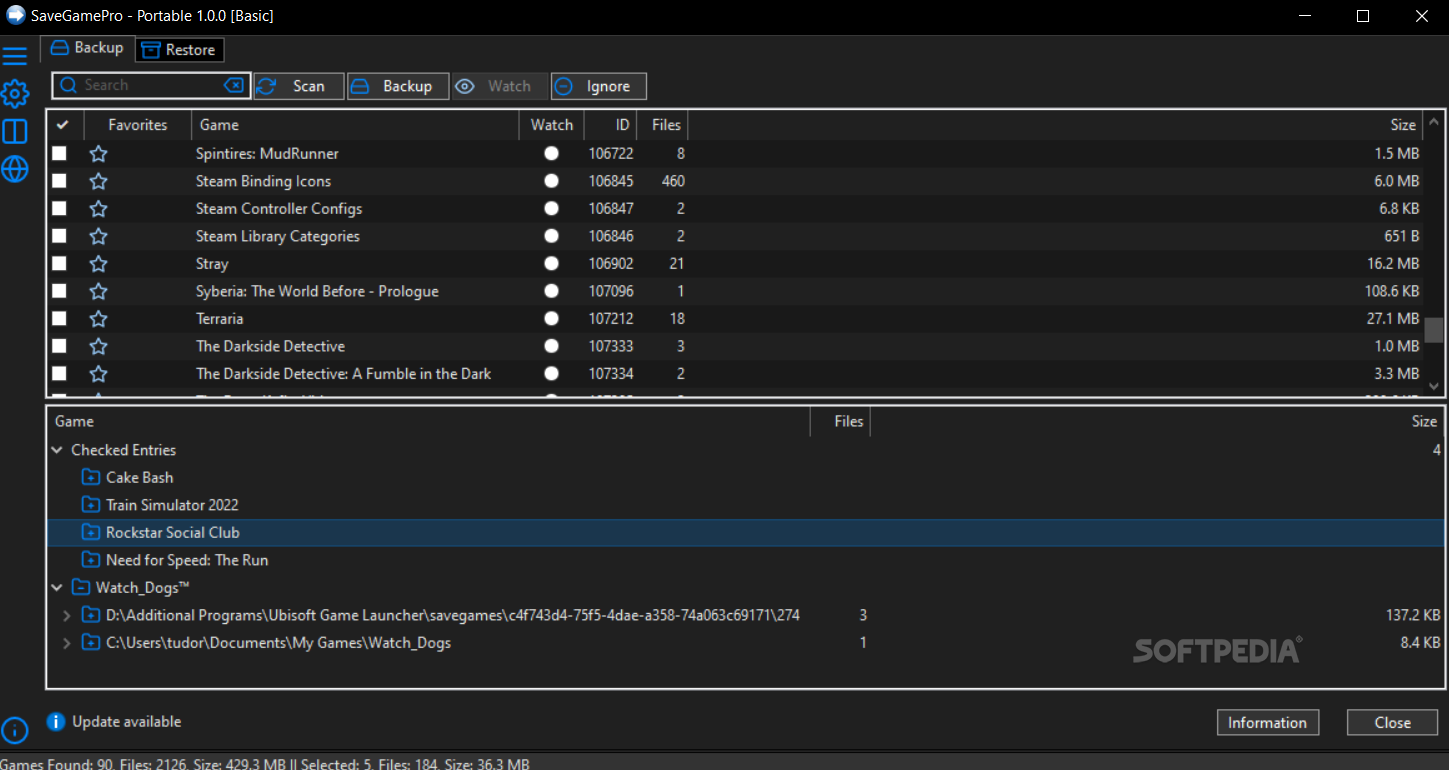Open the info icon at sidebar bottom
This screenshot has height=770, width=1449.
(14, 730)
